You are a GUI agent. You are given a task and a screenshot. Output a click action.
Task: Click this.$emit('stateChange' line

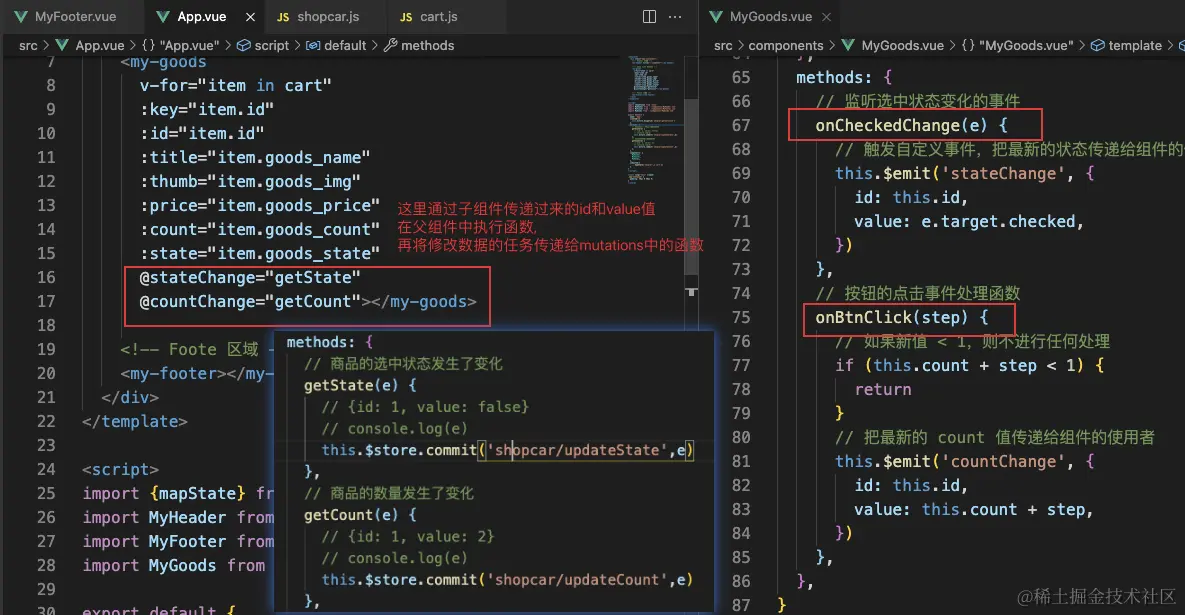[x=964, y=174]
